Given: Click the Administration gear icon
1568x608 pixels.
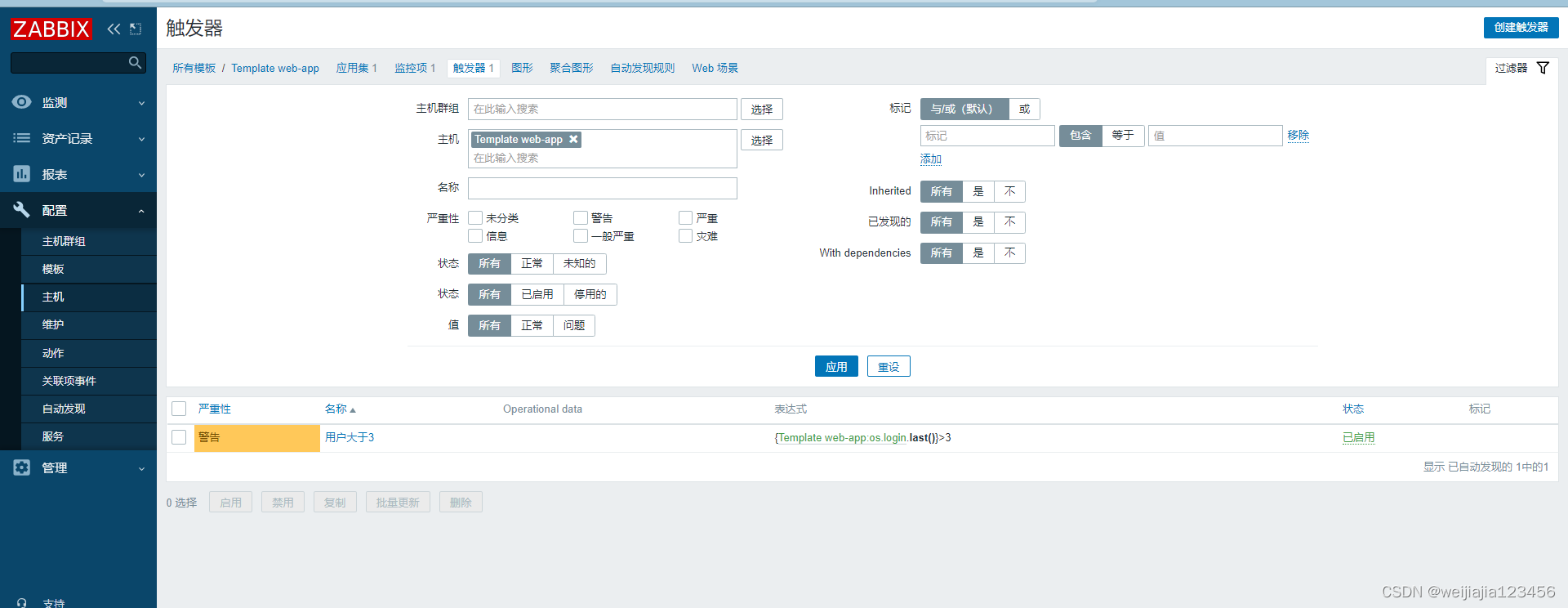Looking at the screenshot, I should pyautogui.click(x=22, y=467).
